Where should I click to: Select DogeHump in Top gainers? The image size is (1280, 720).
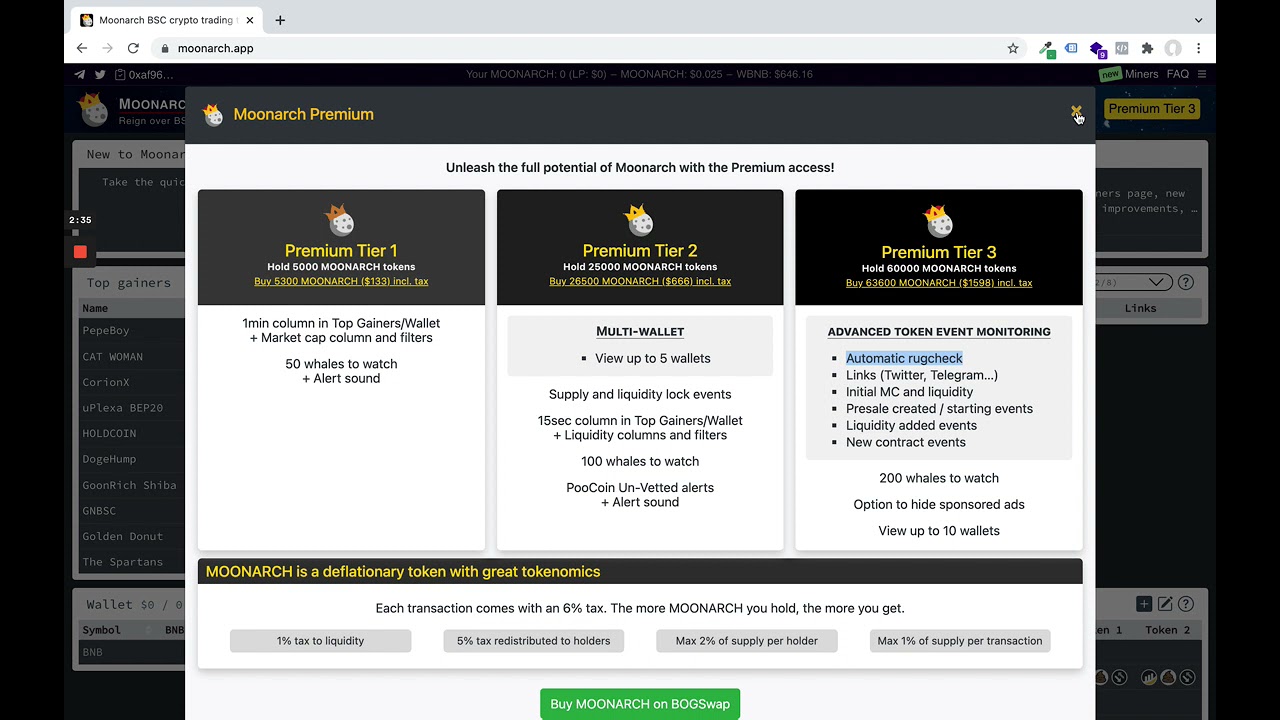point(109,459)
